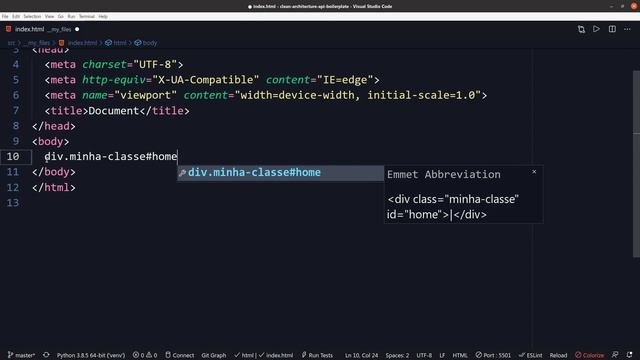Click the Port : 5501 live server item

[x=493, y=355]
